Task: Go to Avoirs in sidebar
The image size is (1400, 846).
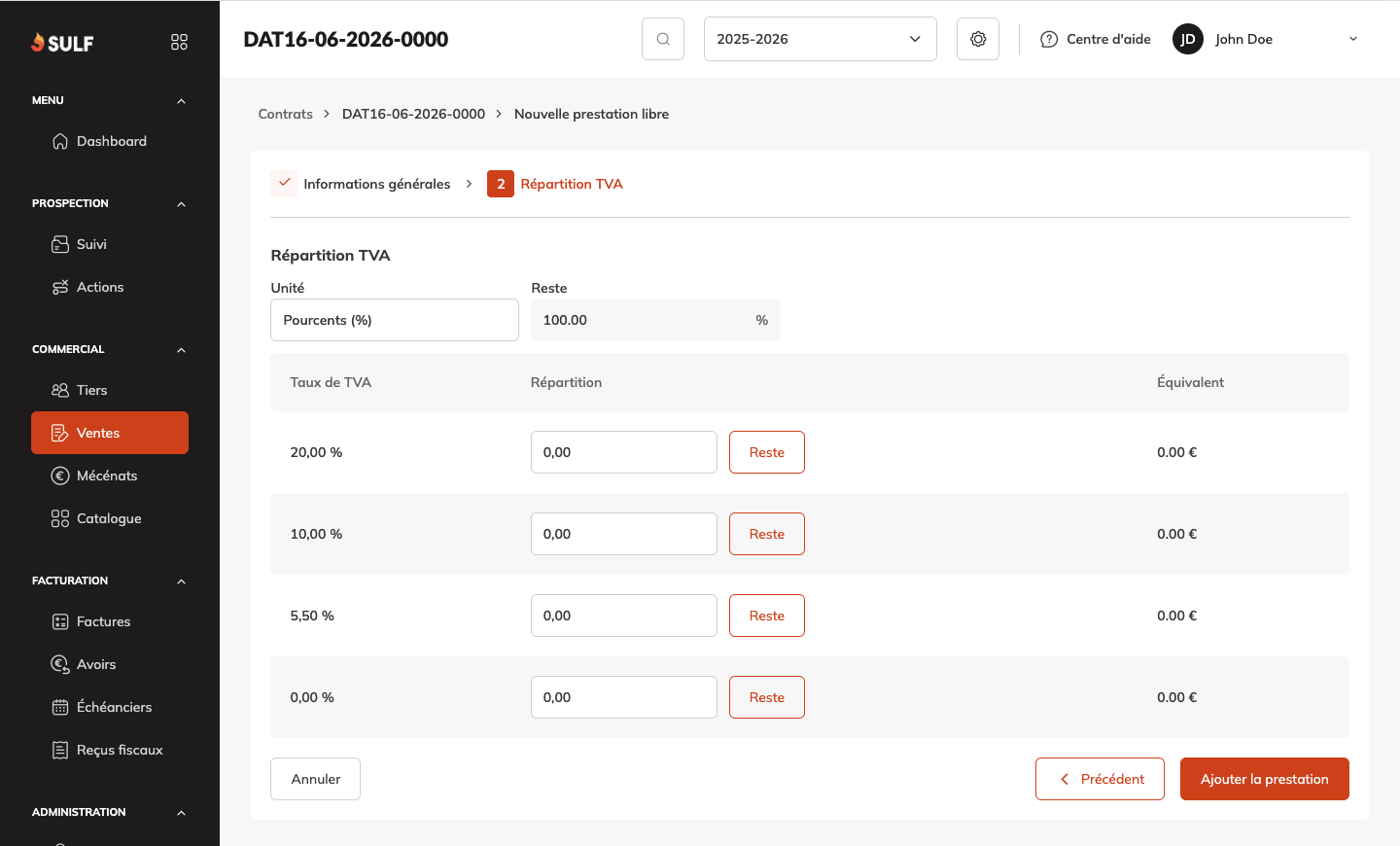Action: 110,664
